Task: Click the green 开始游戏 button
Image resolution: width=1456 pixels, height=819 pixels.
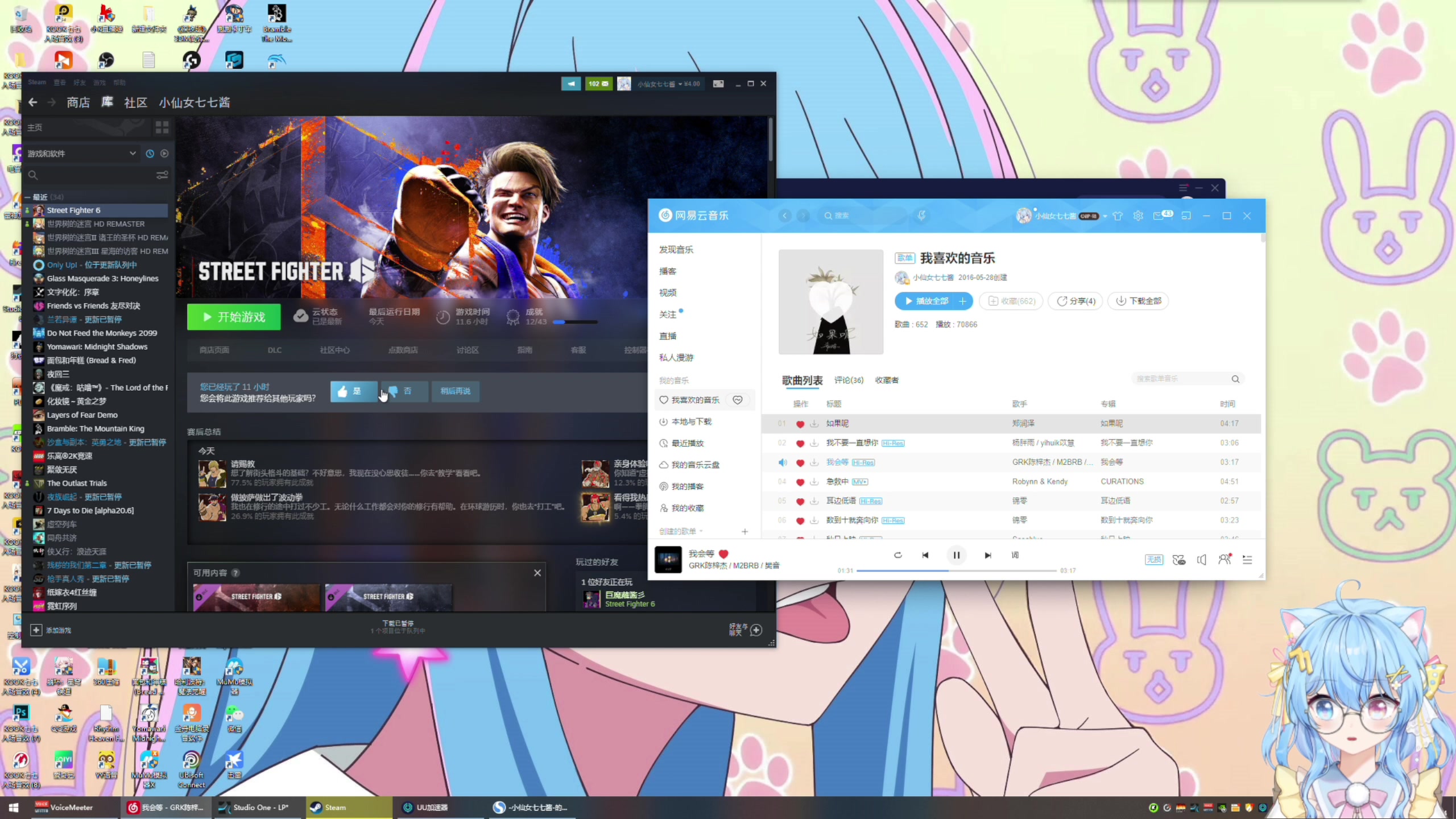Action: 234,317
